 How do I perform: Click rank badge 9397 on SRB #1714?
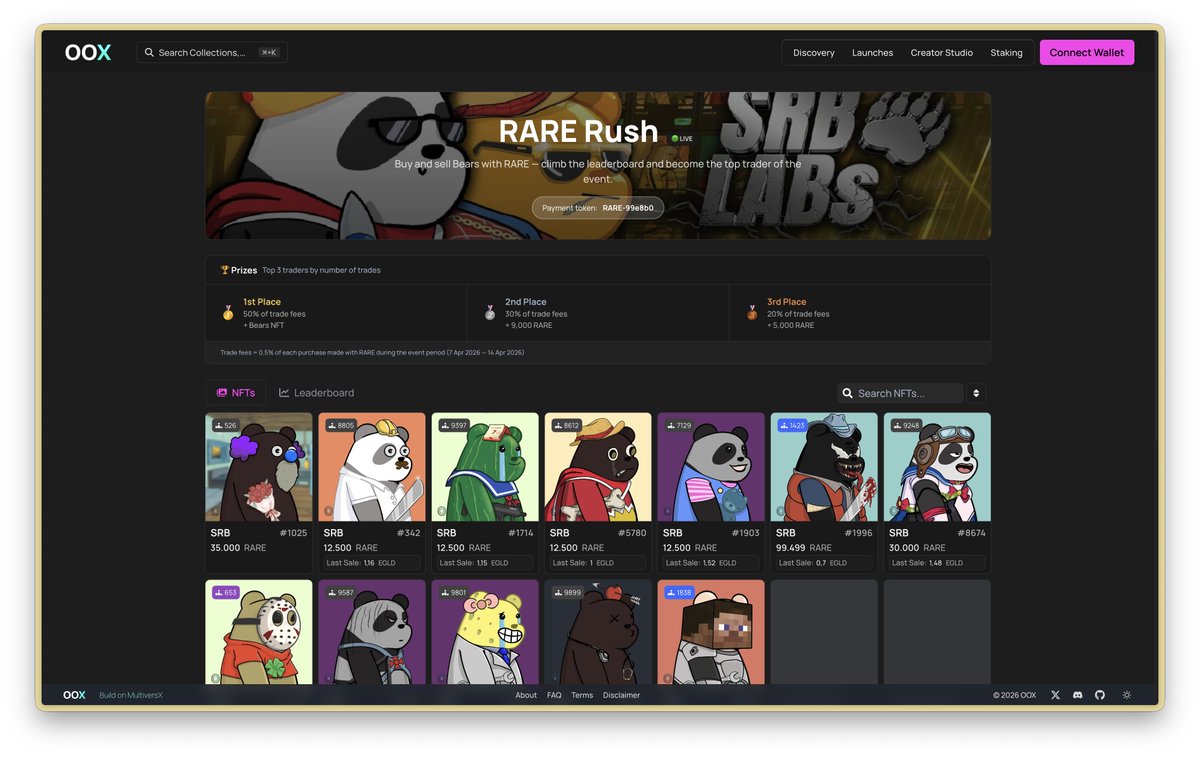454,426
